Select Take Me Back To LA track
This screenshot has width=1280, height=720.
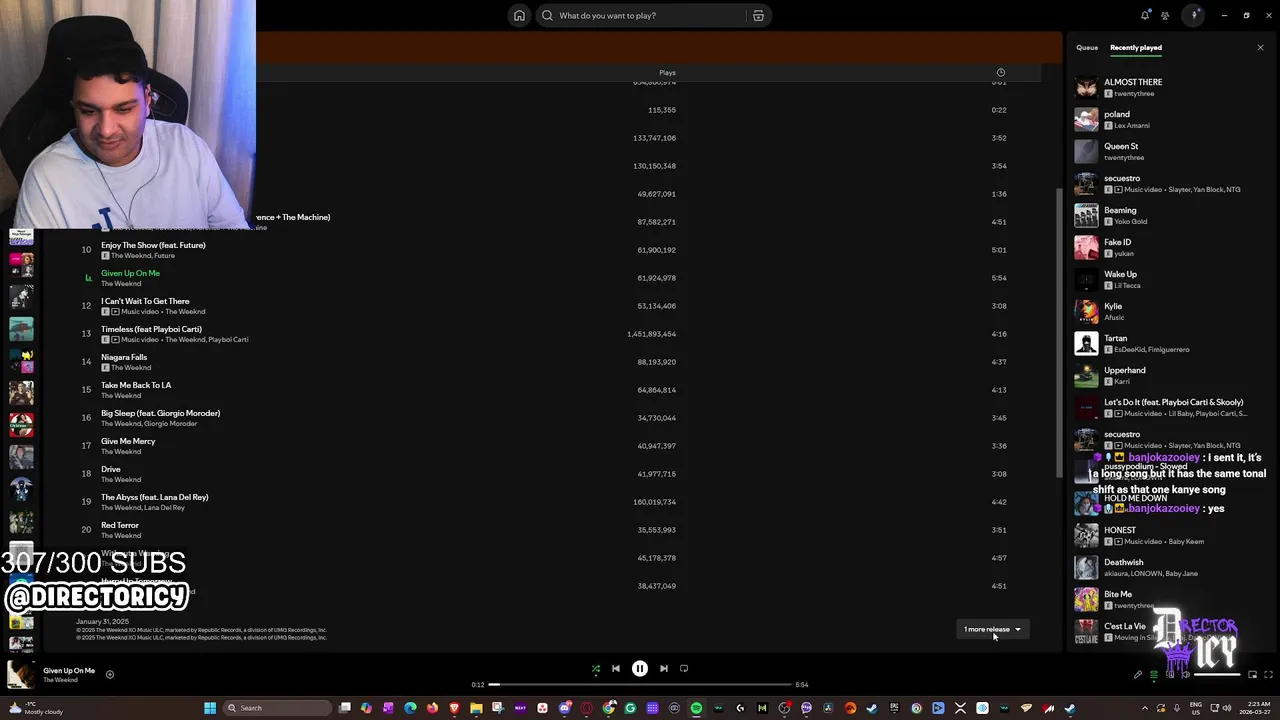136,385
